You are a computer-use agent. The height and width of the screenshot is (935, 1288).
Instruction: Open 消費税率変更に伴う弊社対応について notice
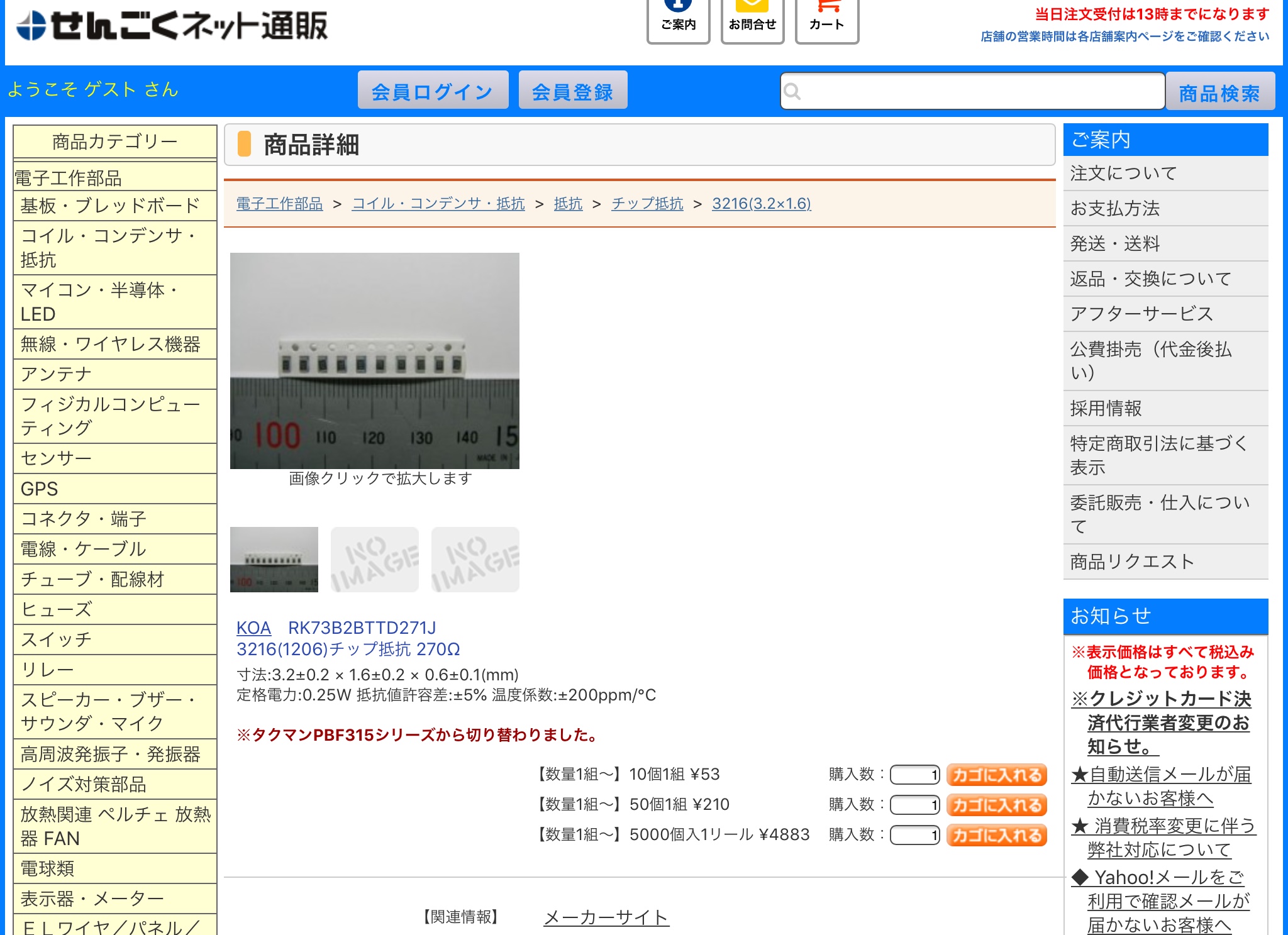[x=1163, y=838]
